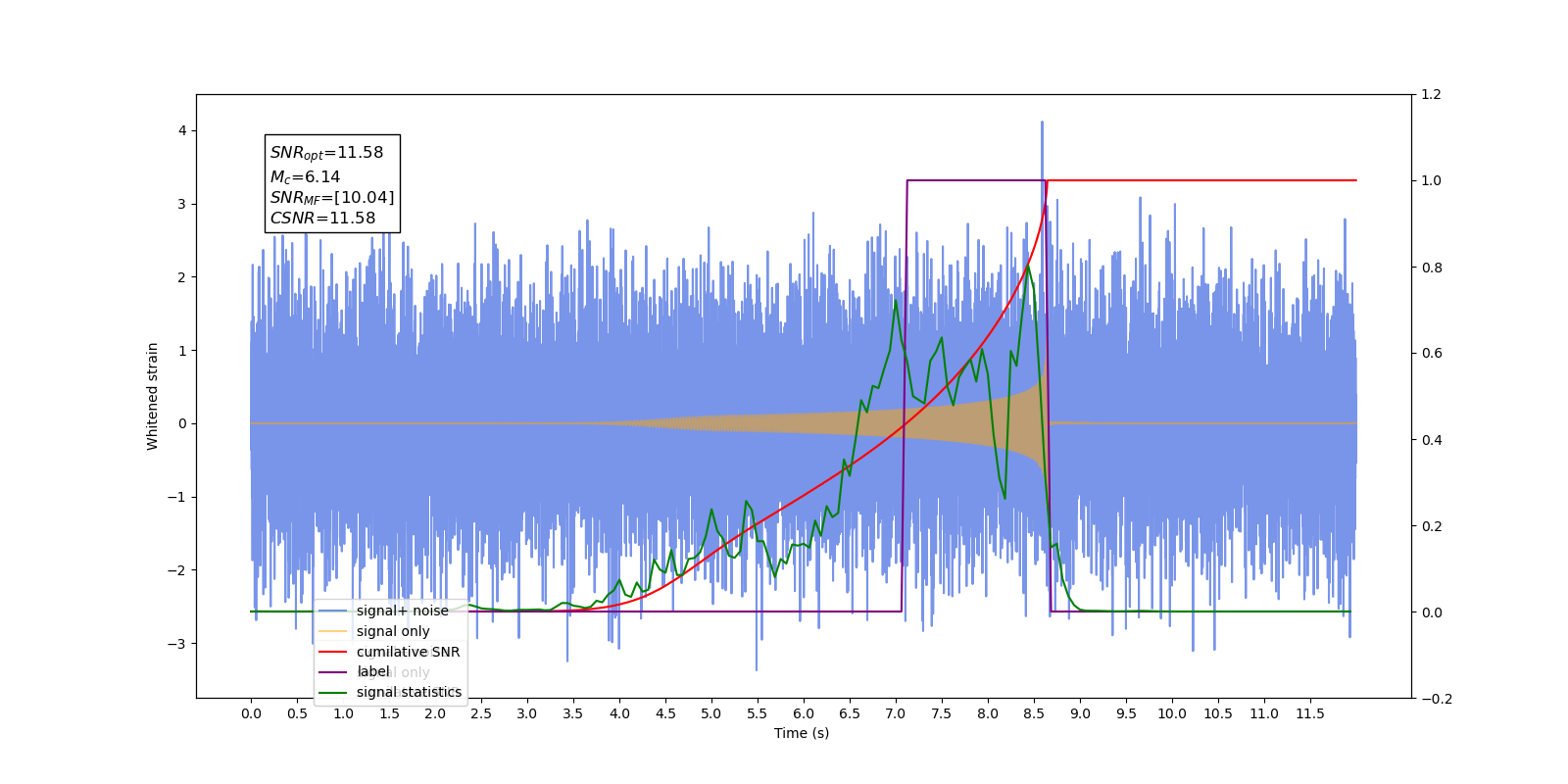The height and width of the screenshot is (784, 1568).
Task: Click the 1.5 tick on time axis
Action: 389,713
